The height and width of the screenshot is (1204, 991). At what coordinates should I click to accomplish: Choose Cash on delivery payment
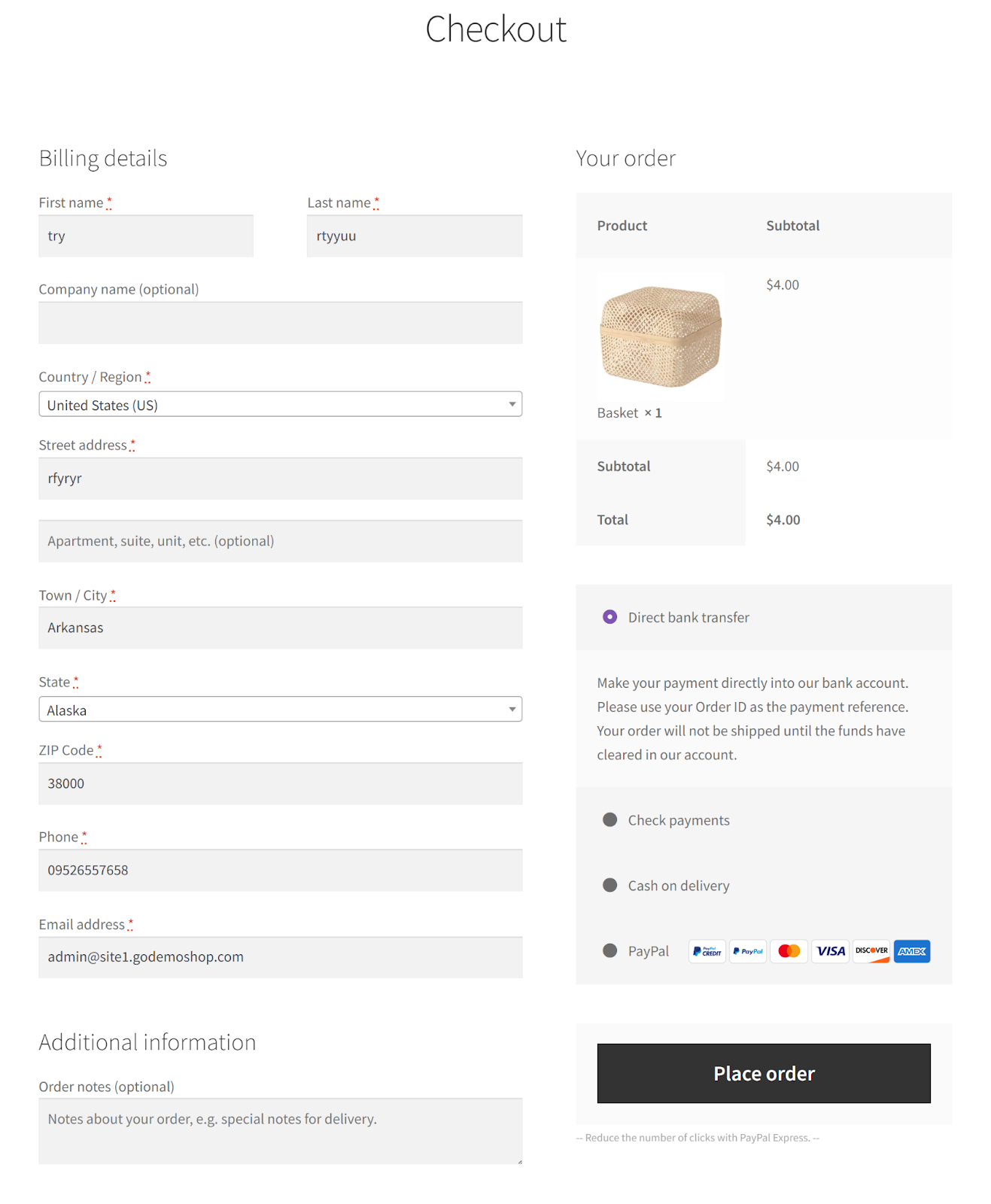610,885
